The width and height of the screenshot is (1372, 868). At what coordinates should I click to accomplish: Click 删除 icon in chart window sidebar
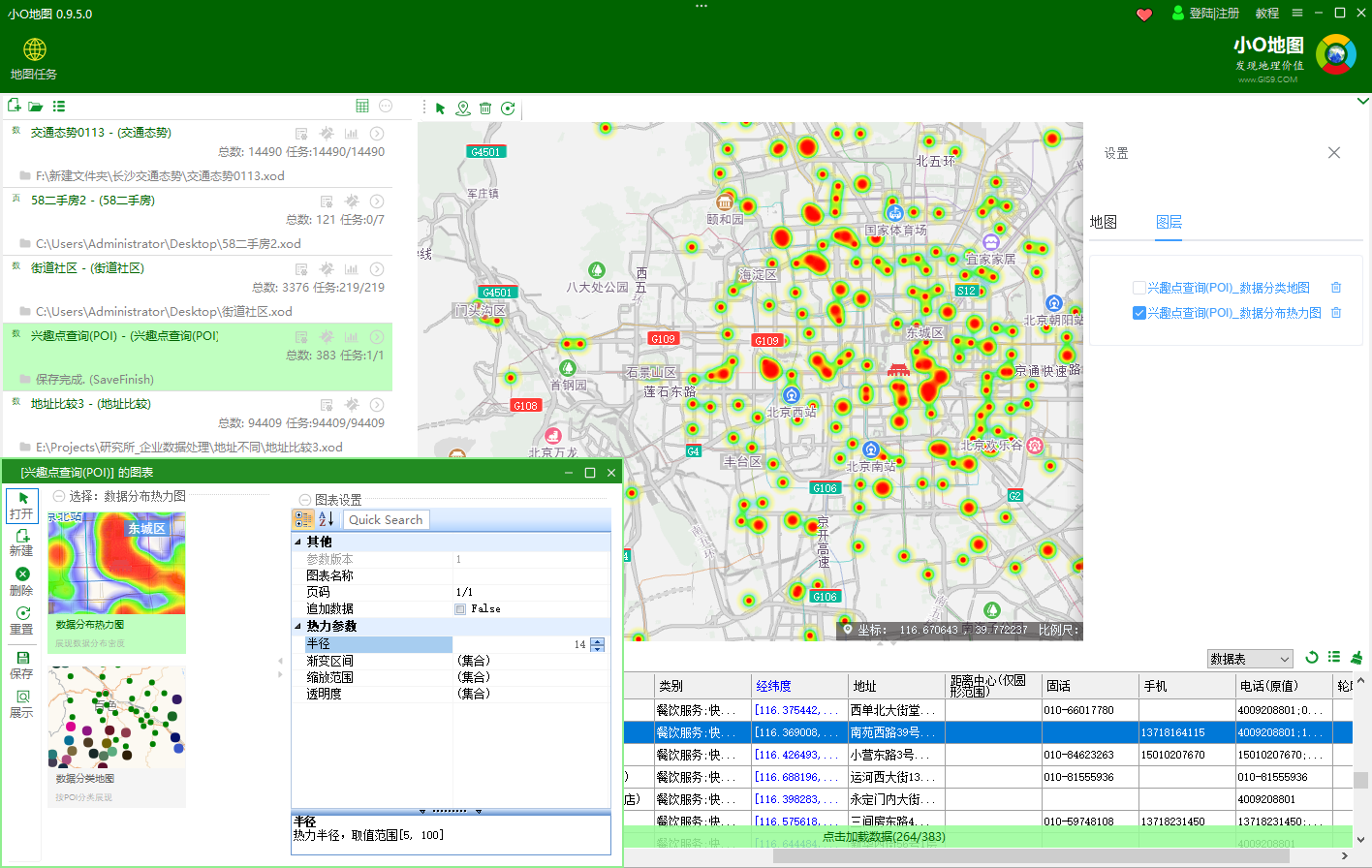click(x=21, y=581)
